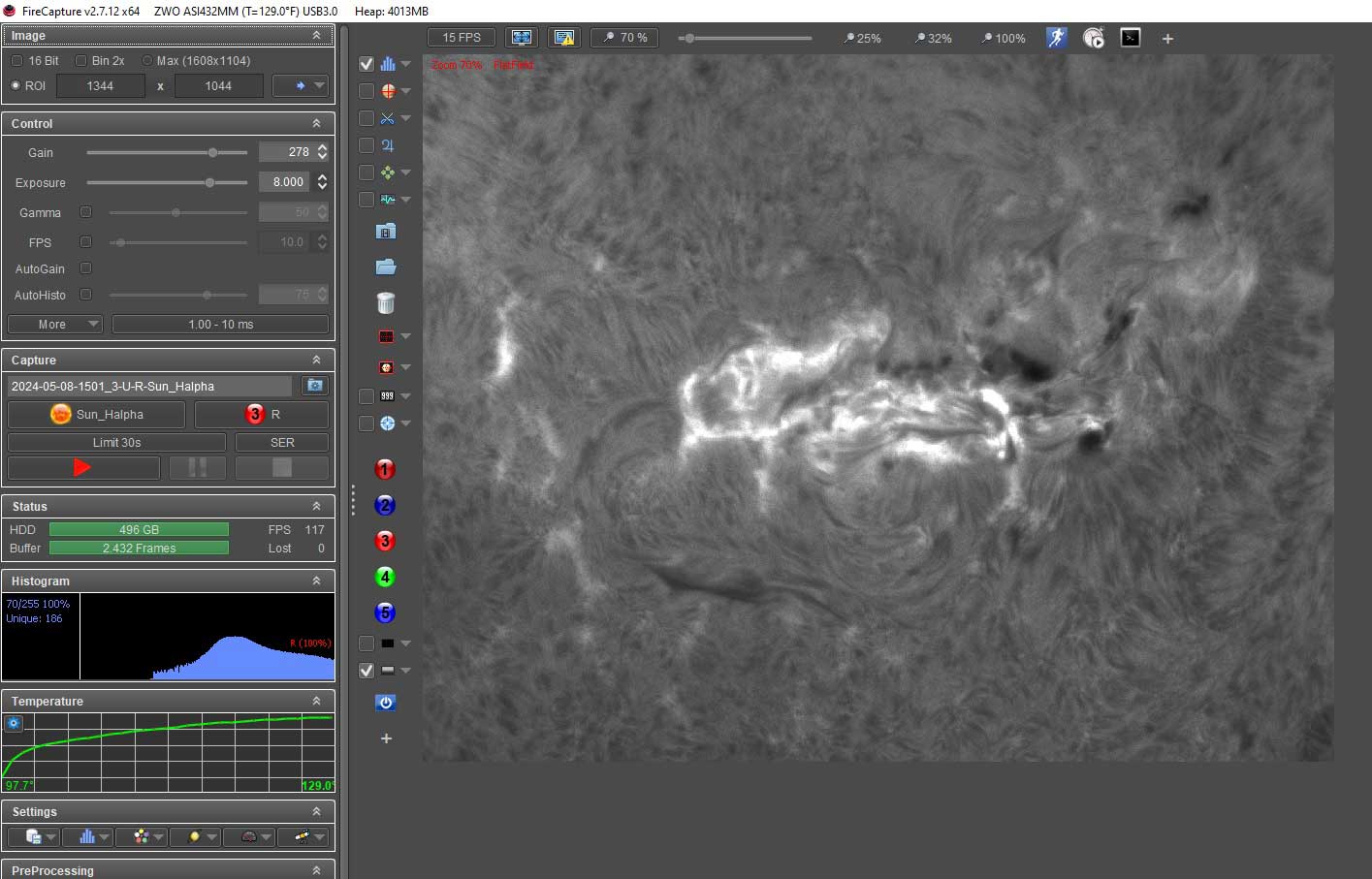Click the red dark-frame grid icon

[386, 336]
